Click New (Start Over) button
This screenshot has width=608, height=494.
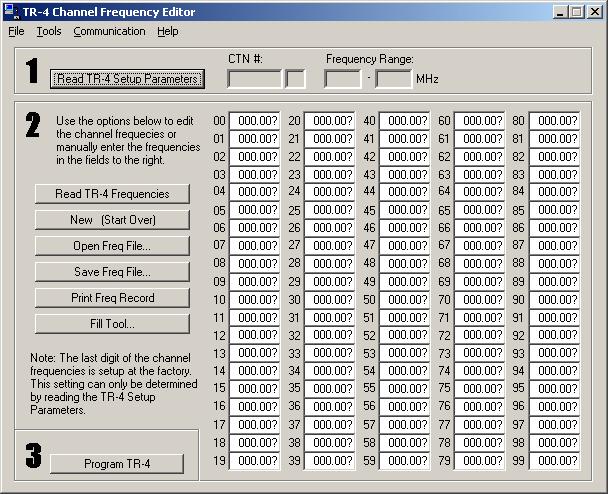[112, 220]
